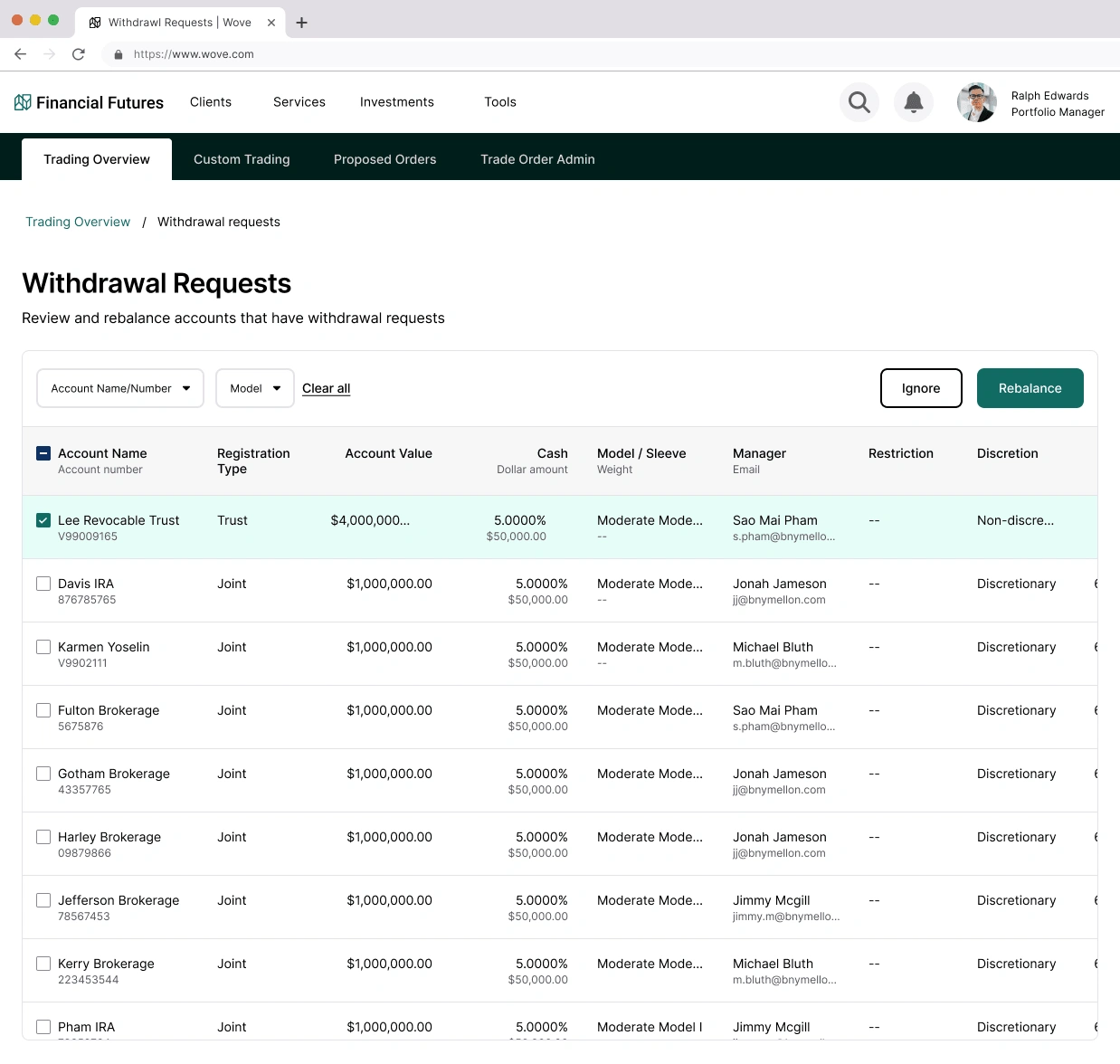This screenshot has width=1120, height=1064.
Task: Go back with browser back arrow
Action: (x=20, y=54)
